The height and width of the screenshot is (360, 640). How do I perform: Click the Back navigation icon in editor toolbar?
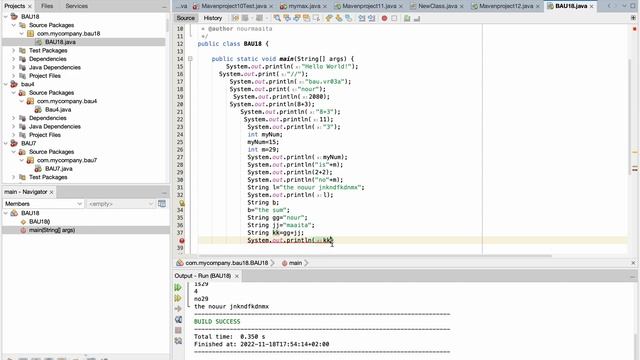[x=245, y=18]
